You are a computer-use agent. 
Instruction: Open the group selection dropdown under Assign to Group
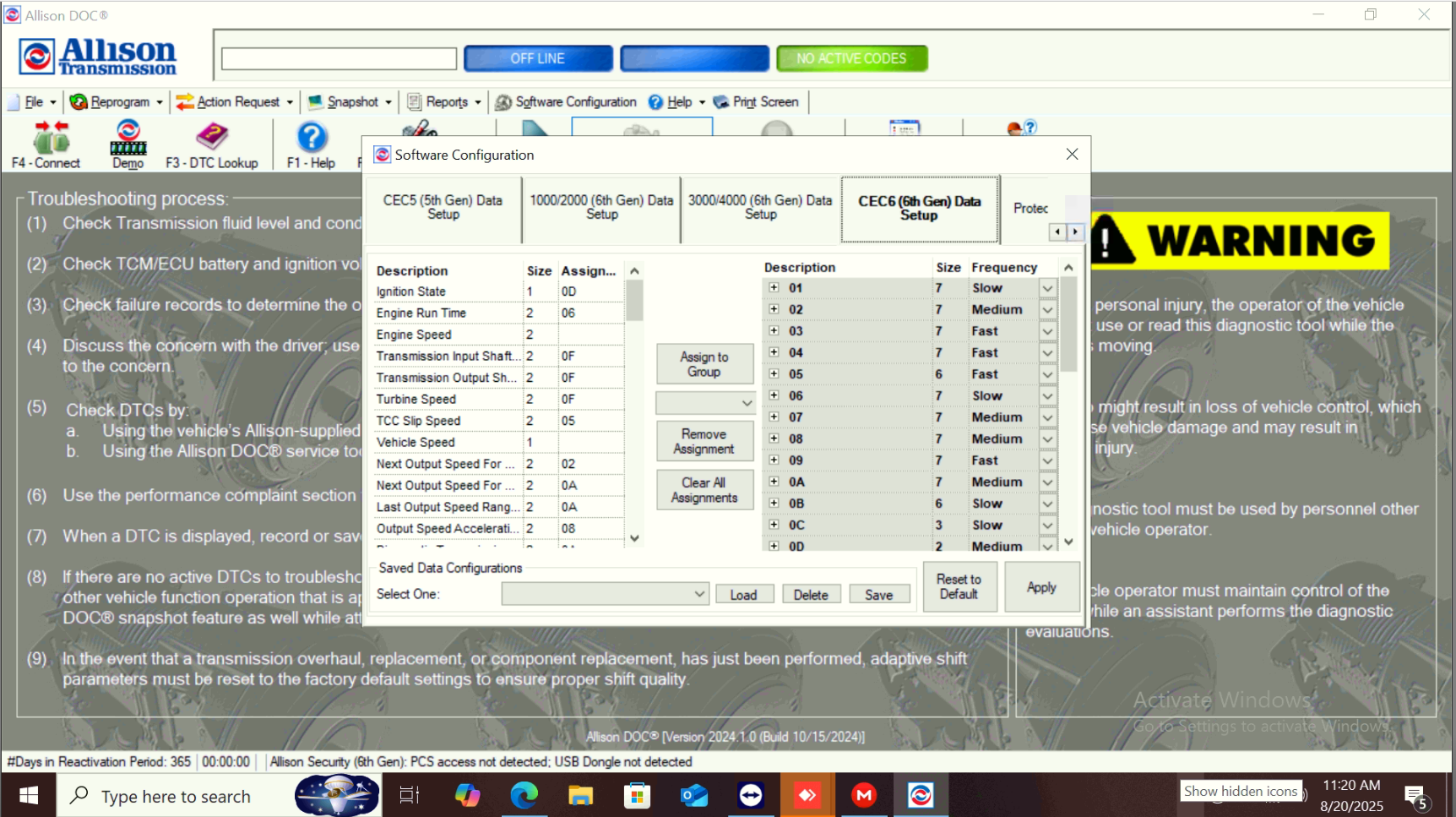pyautogui.click(x=705, y=403)
